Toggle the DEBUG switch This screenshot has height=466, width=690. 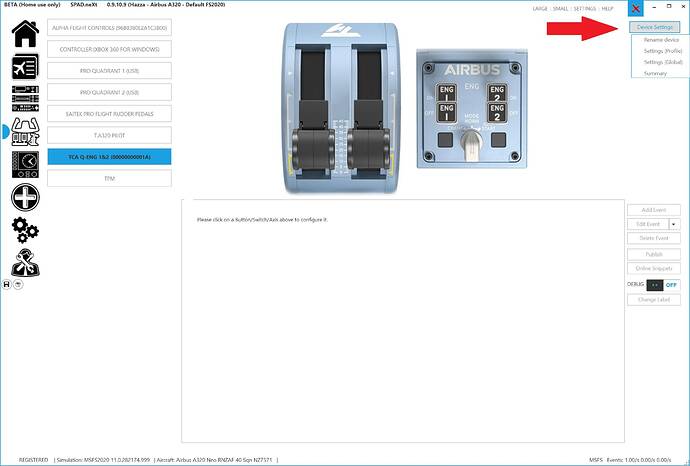point(663,285)
